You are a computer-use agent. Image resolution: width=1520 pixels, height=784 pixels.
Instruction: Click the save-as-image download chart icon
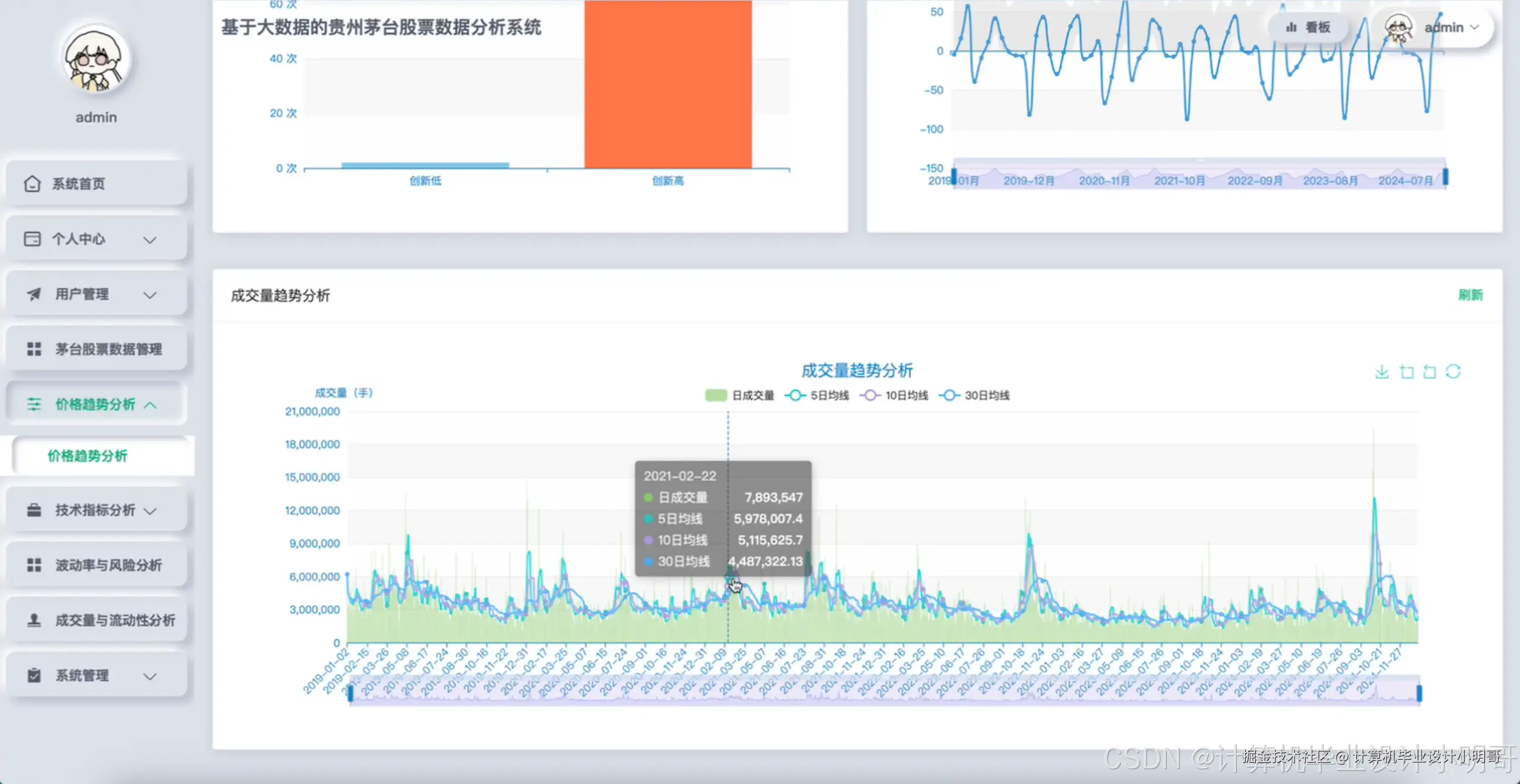point(1382,372)
